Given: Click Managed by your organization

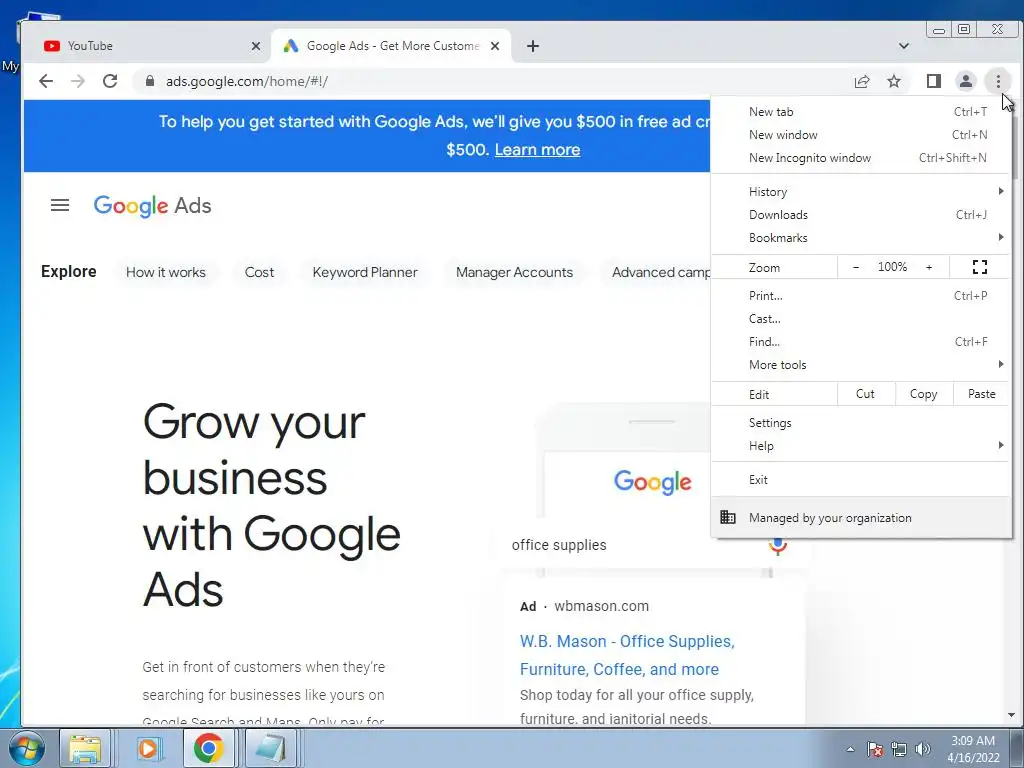Looking at the screenshot, I should point(861,517).
